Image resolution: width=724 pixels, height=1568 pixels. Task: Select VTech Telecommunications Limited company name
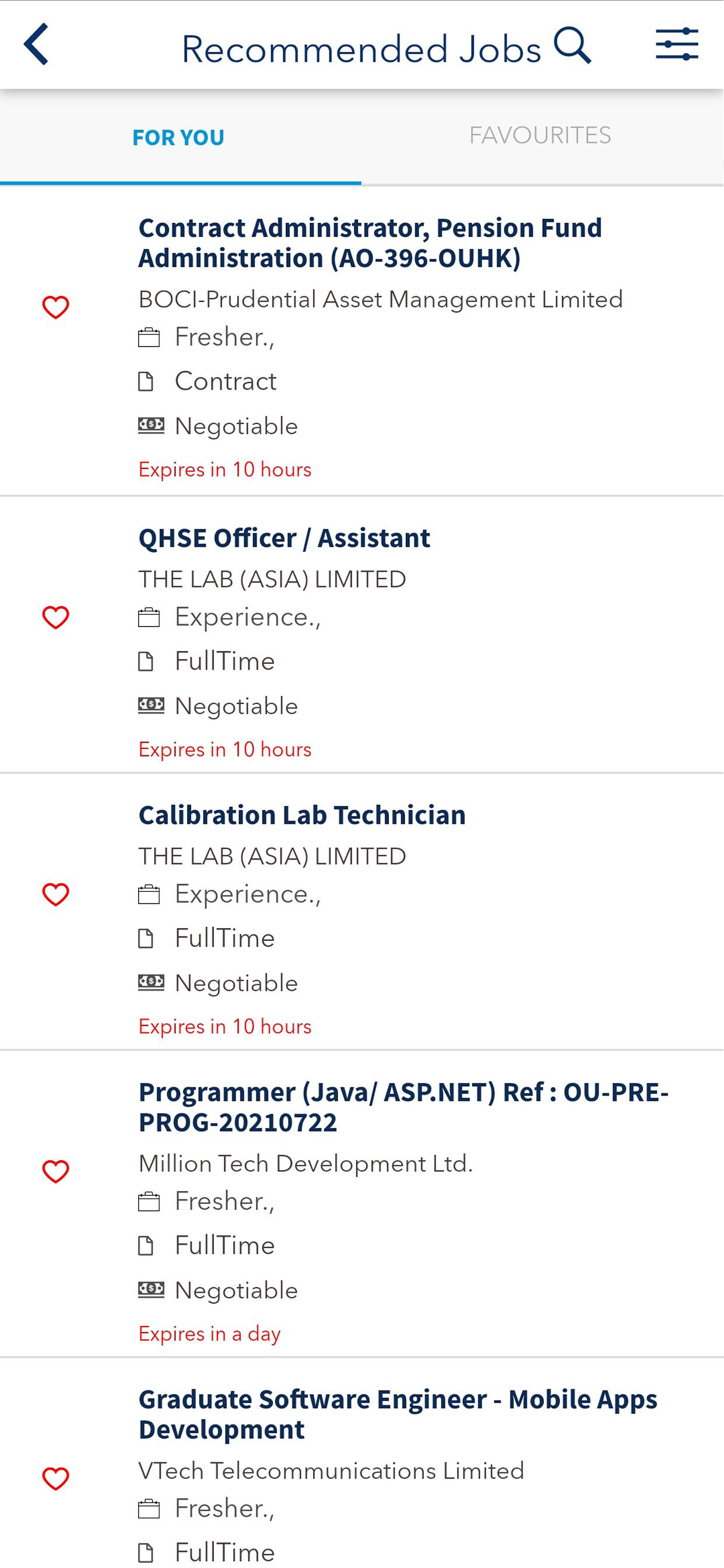click(x=331, y=1471)
